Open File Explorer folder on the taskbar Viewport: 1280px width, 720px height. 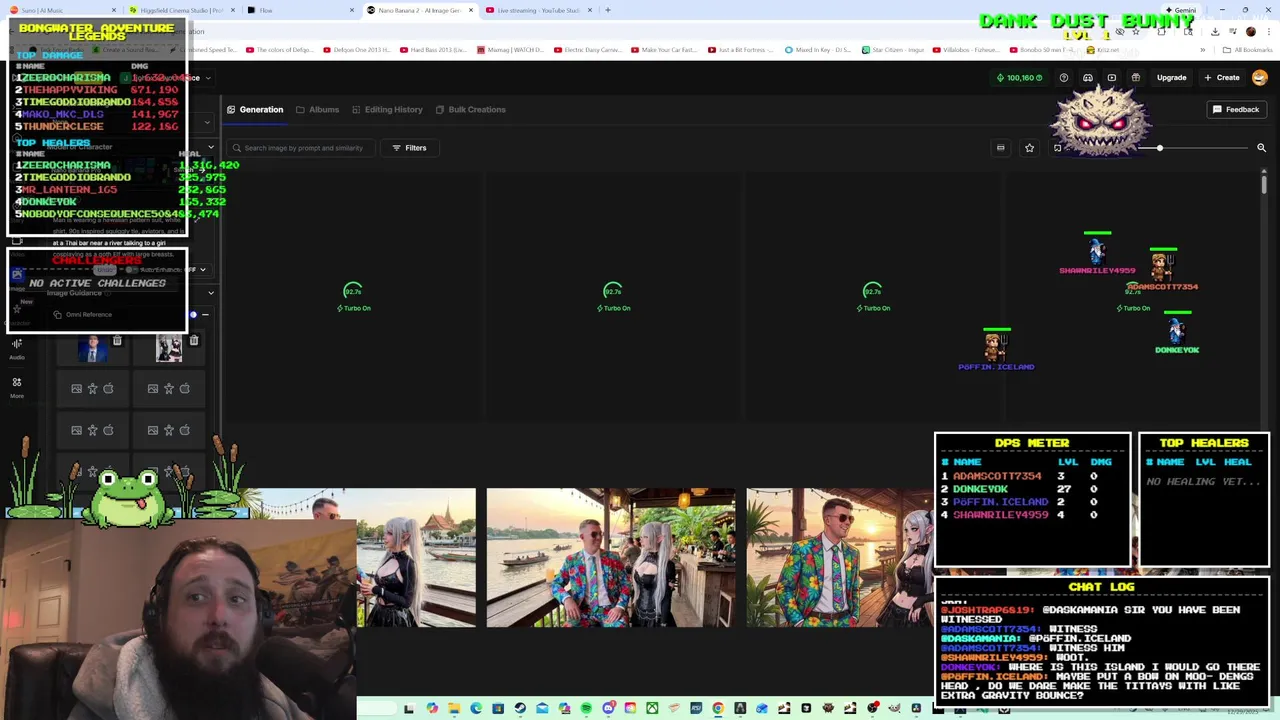point(454,709)
